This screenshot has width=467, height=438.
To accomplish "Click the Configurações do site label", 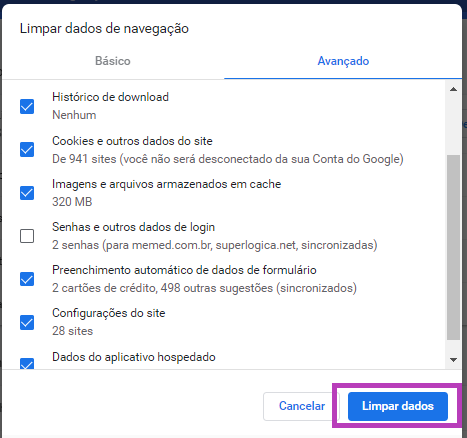I will pyautogui.click(x=109, y=313).
